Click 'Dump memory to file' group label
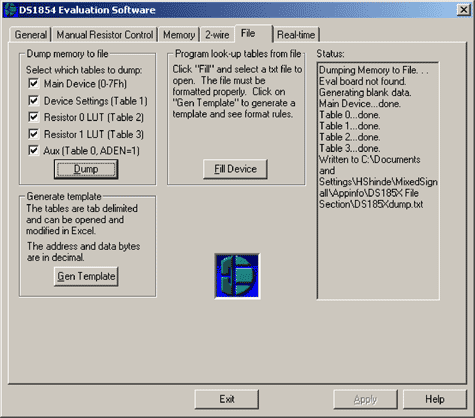Screen dimensions: 475x418 pyautogui.click(x=67, y=54)
